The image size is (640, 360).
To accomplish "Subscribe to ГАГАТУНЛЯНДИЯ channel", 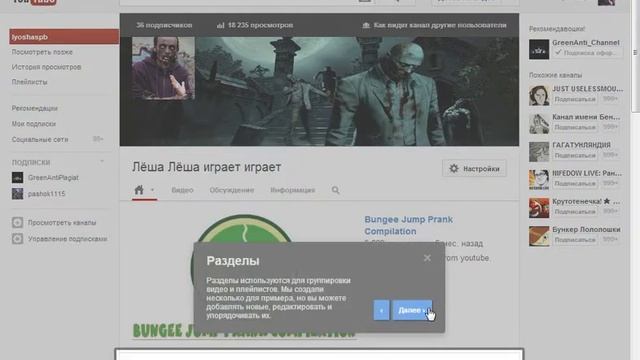I will [x=575, y=156].
